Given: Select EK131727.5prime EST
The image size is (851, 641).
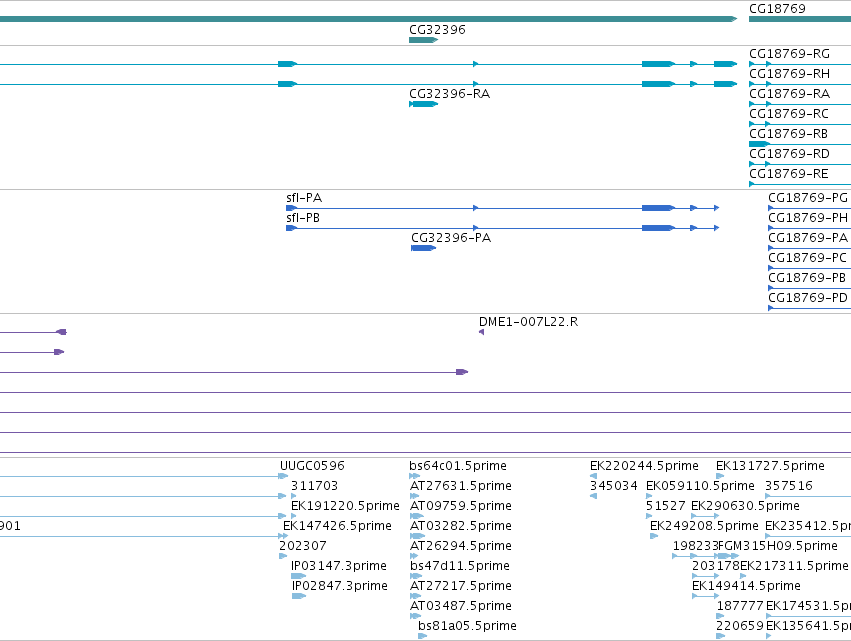Looking at the screenshot, I should pyautogui.click(x=770, y=466).
